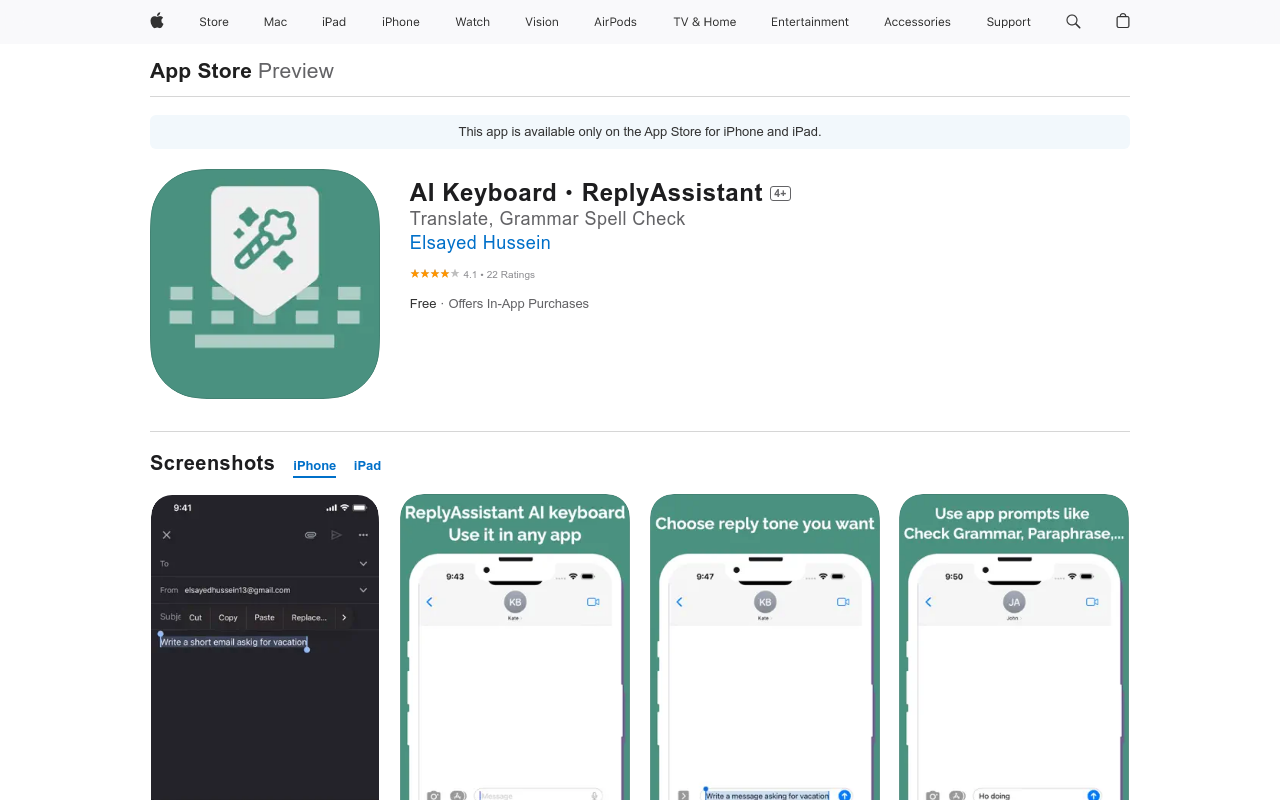Open the shopping bag icon

coord(1123,21)
